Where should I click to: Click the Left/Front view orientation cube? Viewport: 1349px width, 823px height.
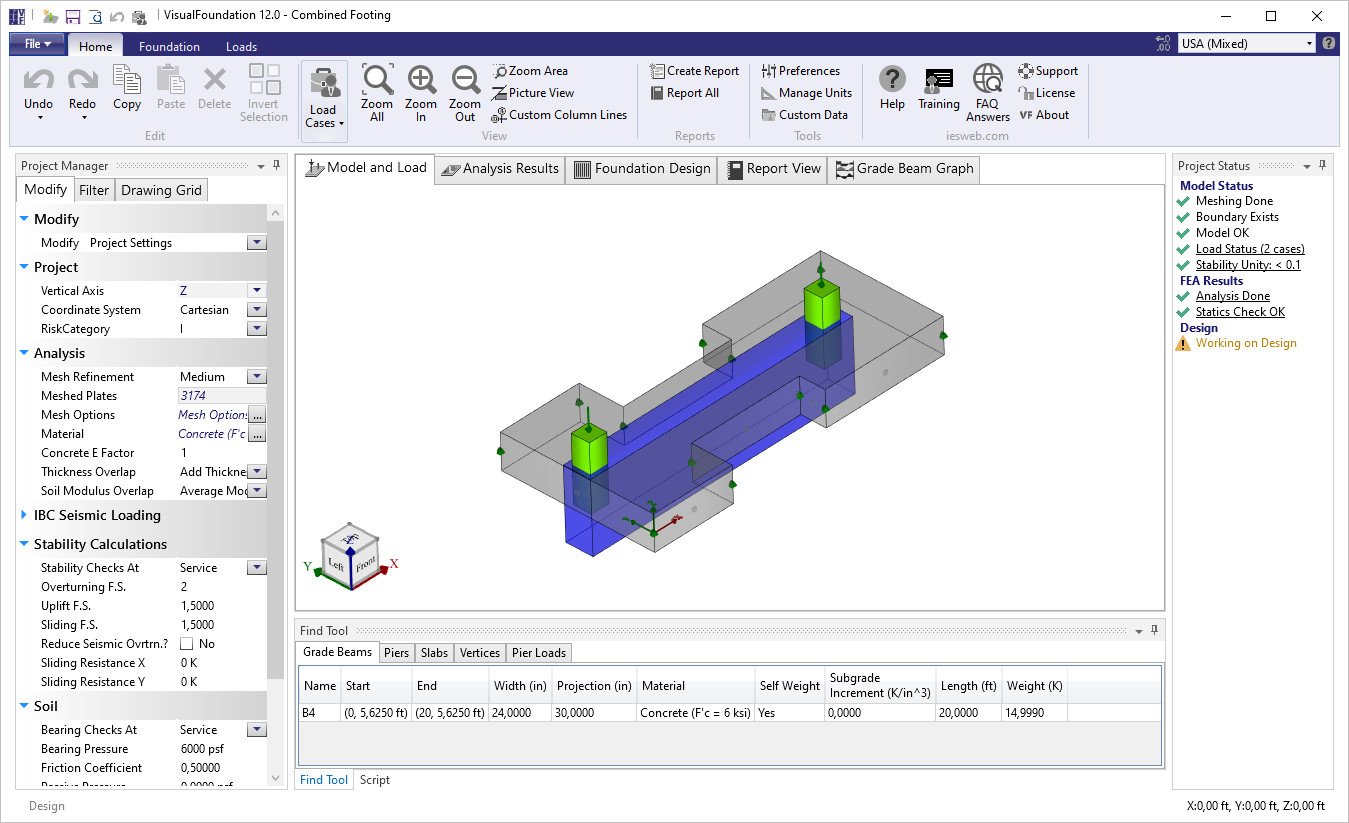pos(350,556)
